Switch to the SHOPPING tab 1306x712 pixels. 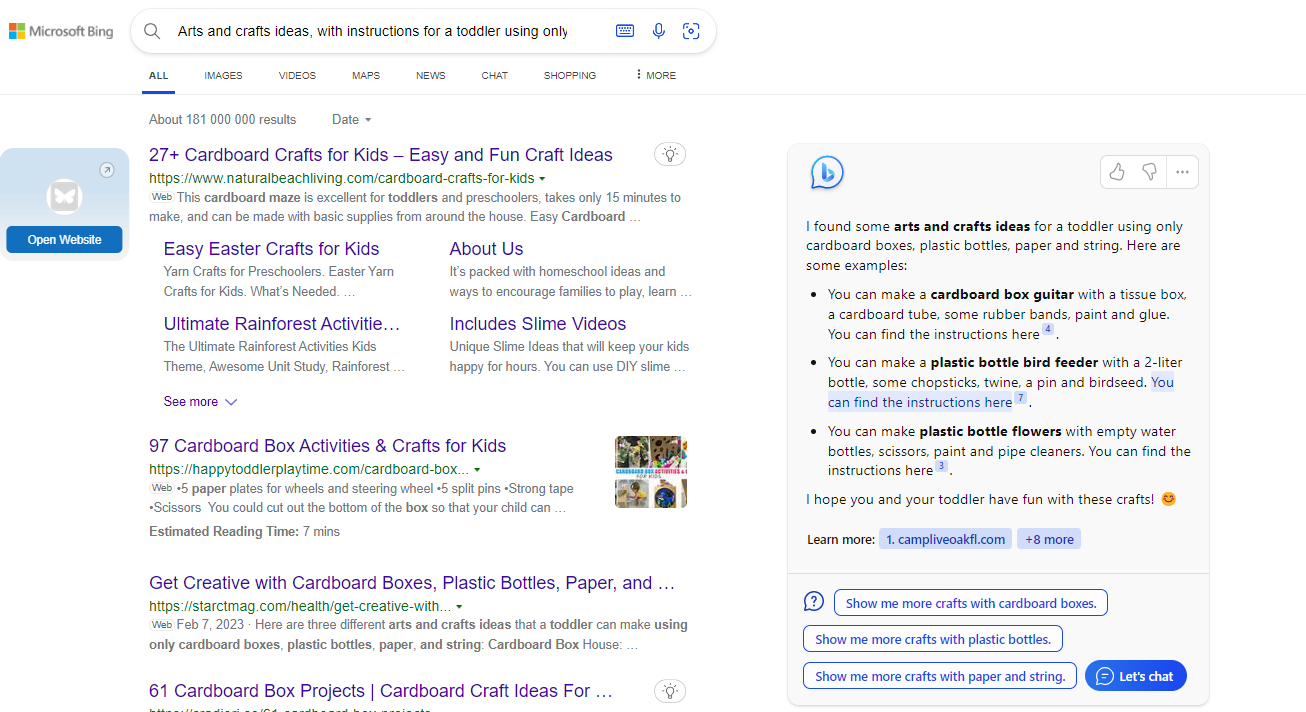coord(570,75)
